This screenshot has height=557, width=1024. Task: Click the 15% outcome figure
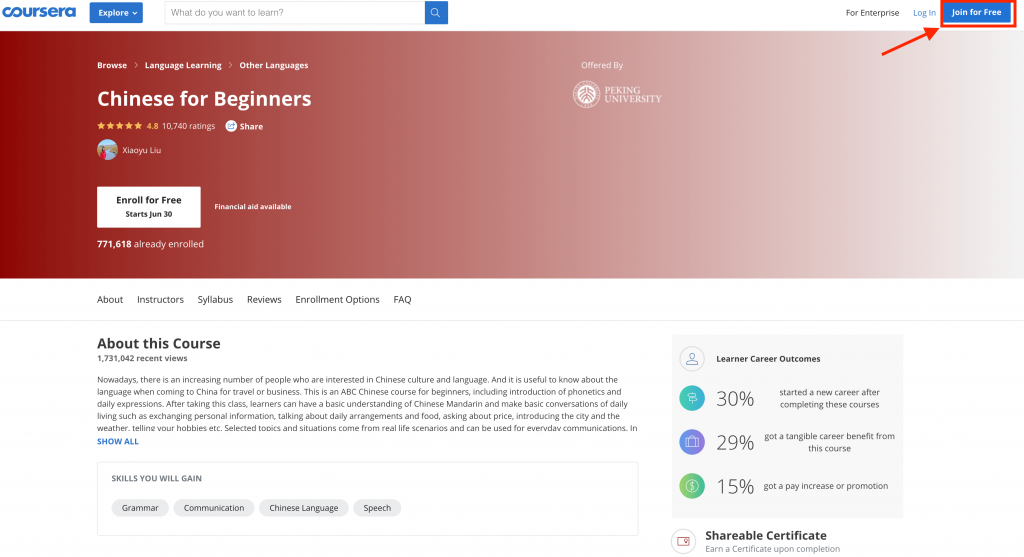coord(735,486)
